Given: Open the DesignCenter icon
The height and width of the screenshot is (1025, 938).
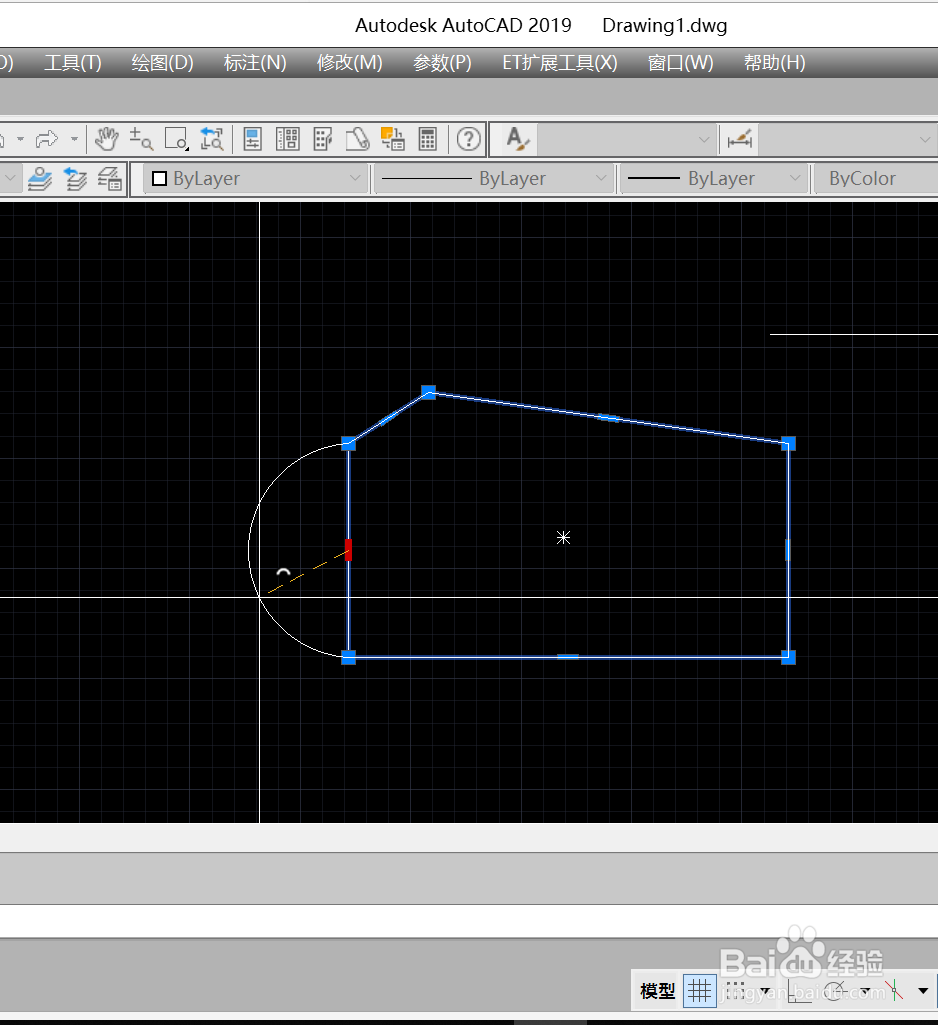Looking at the screenshot, I should (x=288, y=139).
